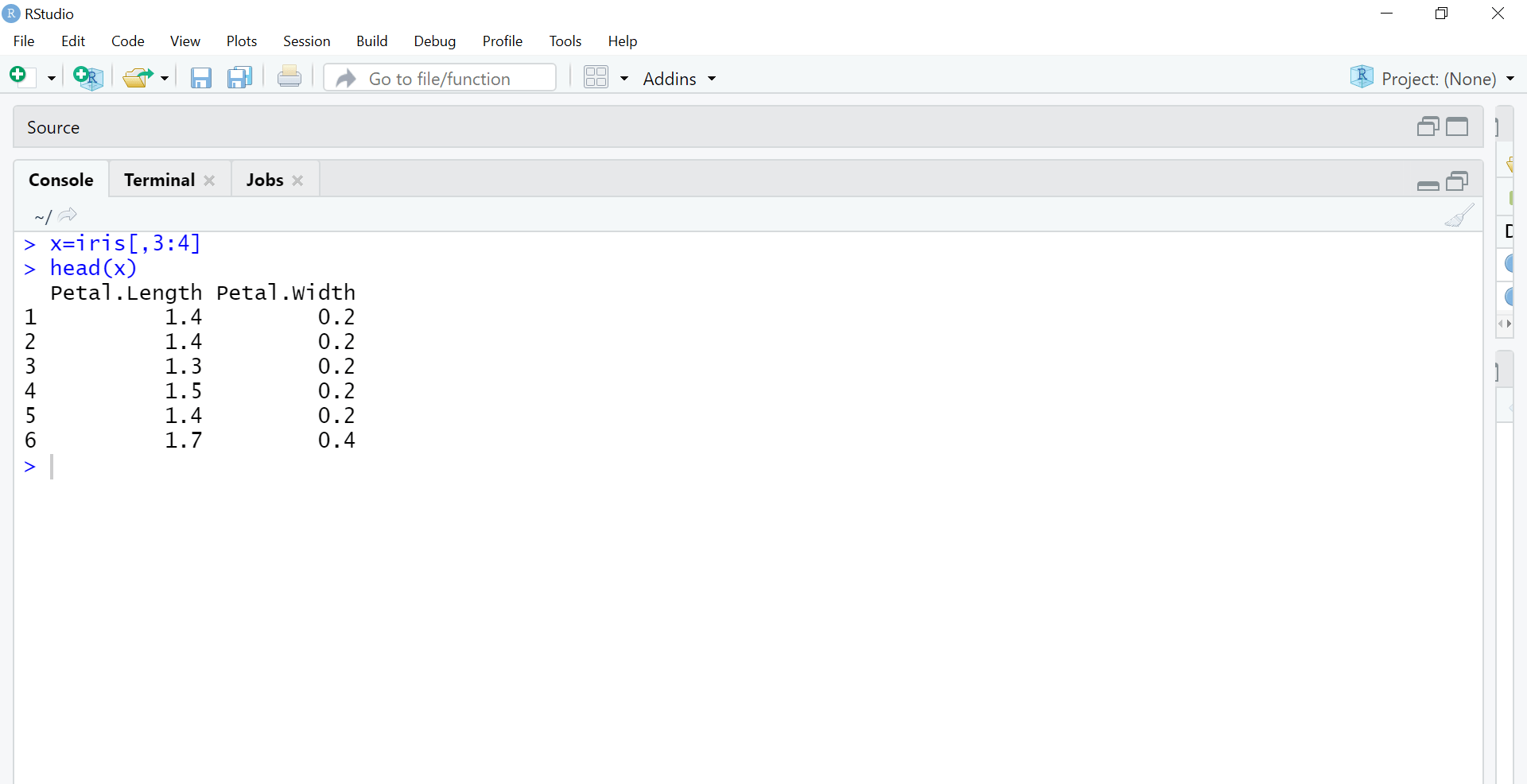Open the New File dropdown arrow
This screenshot has height=784, width=1527.
(x=52, y=79)
